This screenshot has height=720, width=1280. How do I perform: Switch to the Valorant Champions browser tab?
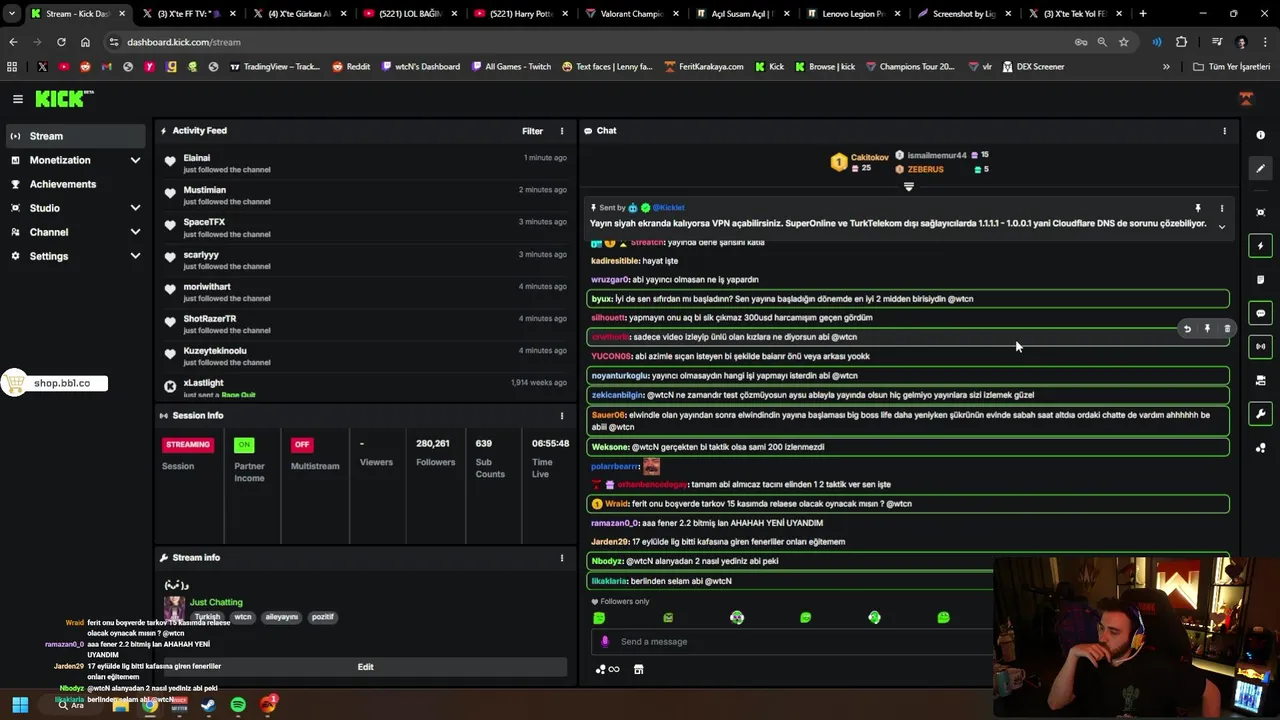click(632, 14)
